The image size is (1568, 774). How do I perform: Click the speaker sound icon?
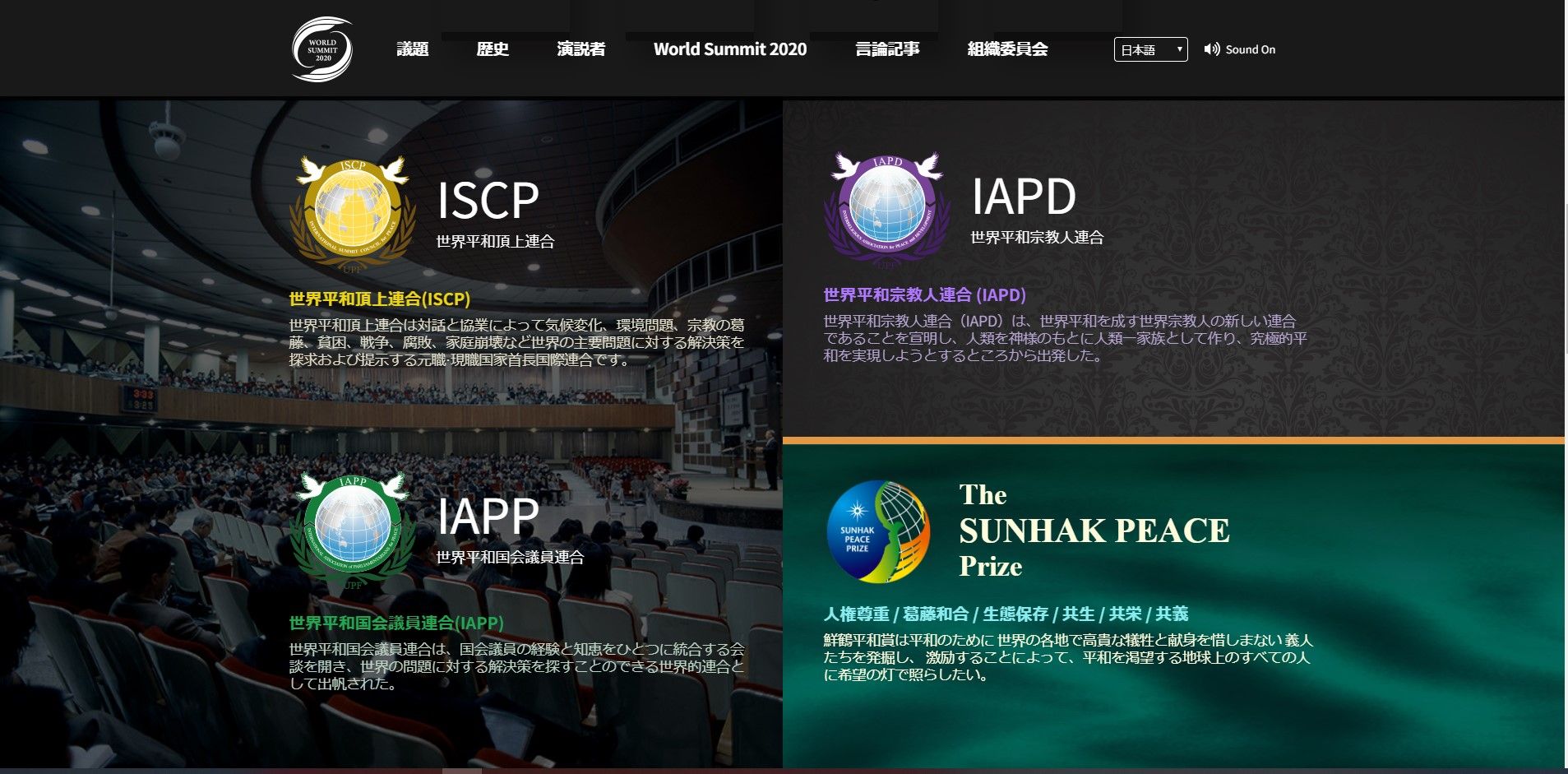click(1211, 49)
